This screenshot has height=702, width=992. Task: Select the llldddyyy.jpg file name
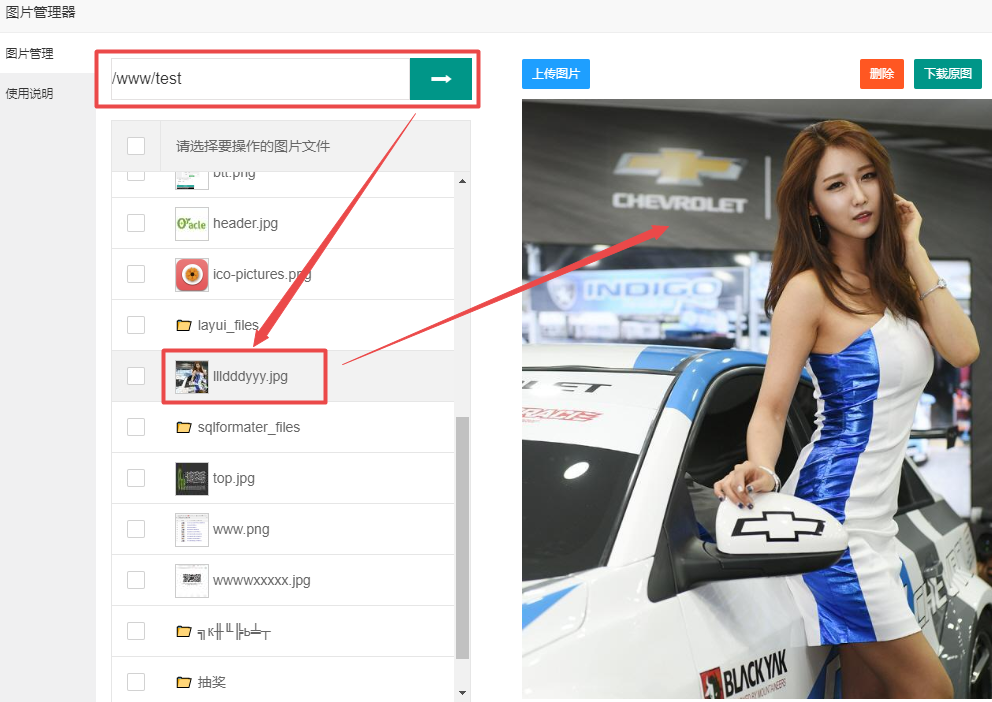251,376
